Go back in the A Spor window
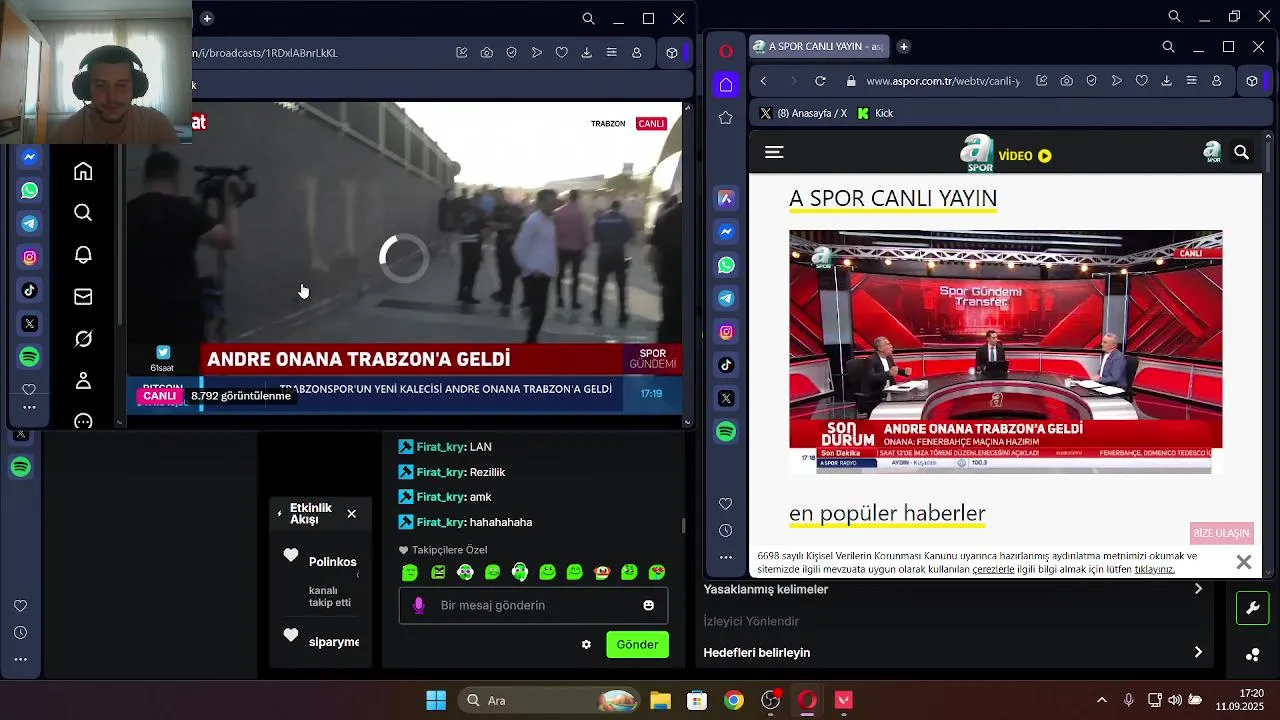Viewport: 1280px width, 720px height. coord(763,81)
